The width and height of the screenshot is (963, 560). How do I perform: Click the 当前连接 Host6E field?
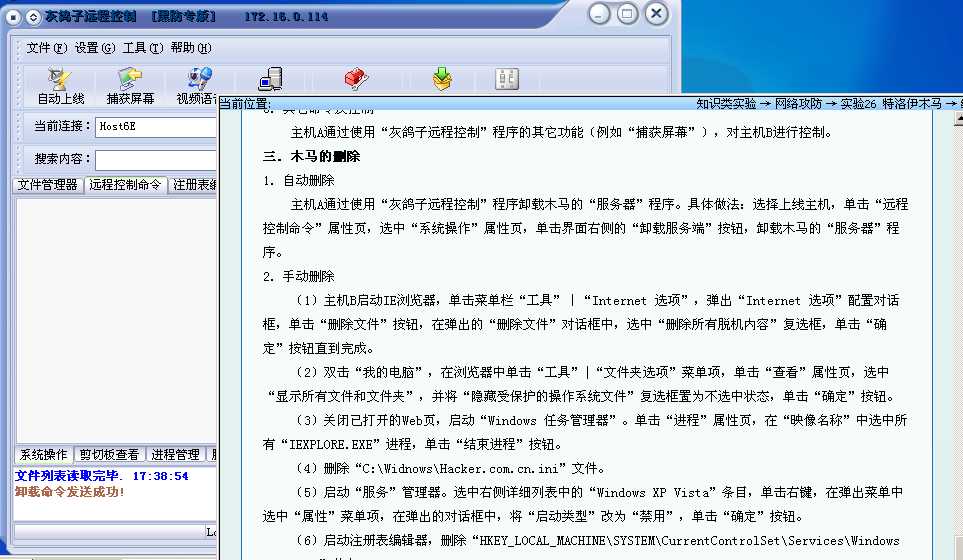[x=156, y=126]
